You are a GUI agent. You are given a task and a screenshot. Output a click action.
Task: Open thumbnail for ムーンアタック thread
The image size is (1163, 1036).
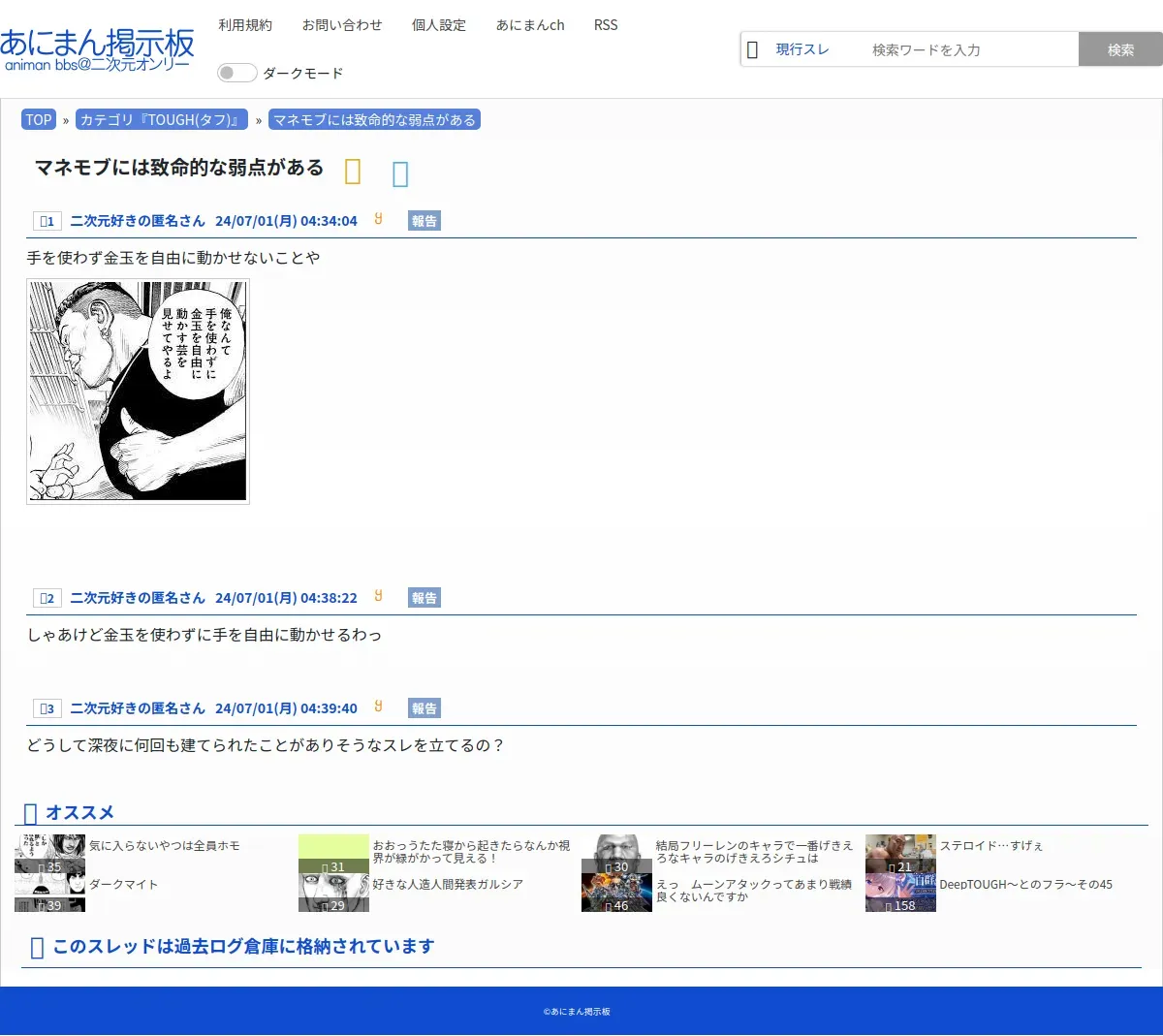pyautogui.click(x=616, y=893)
